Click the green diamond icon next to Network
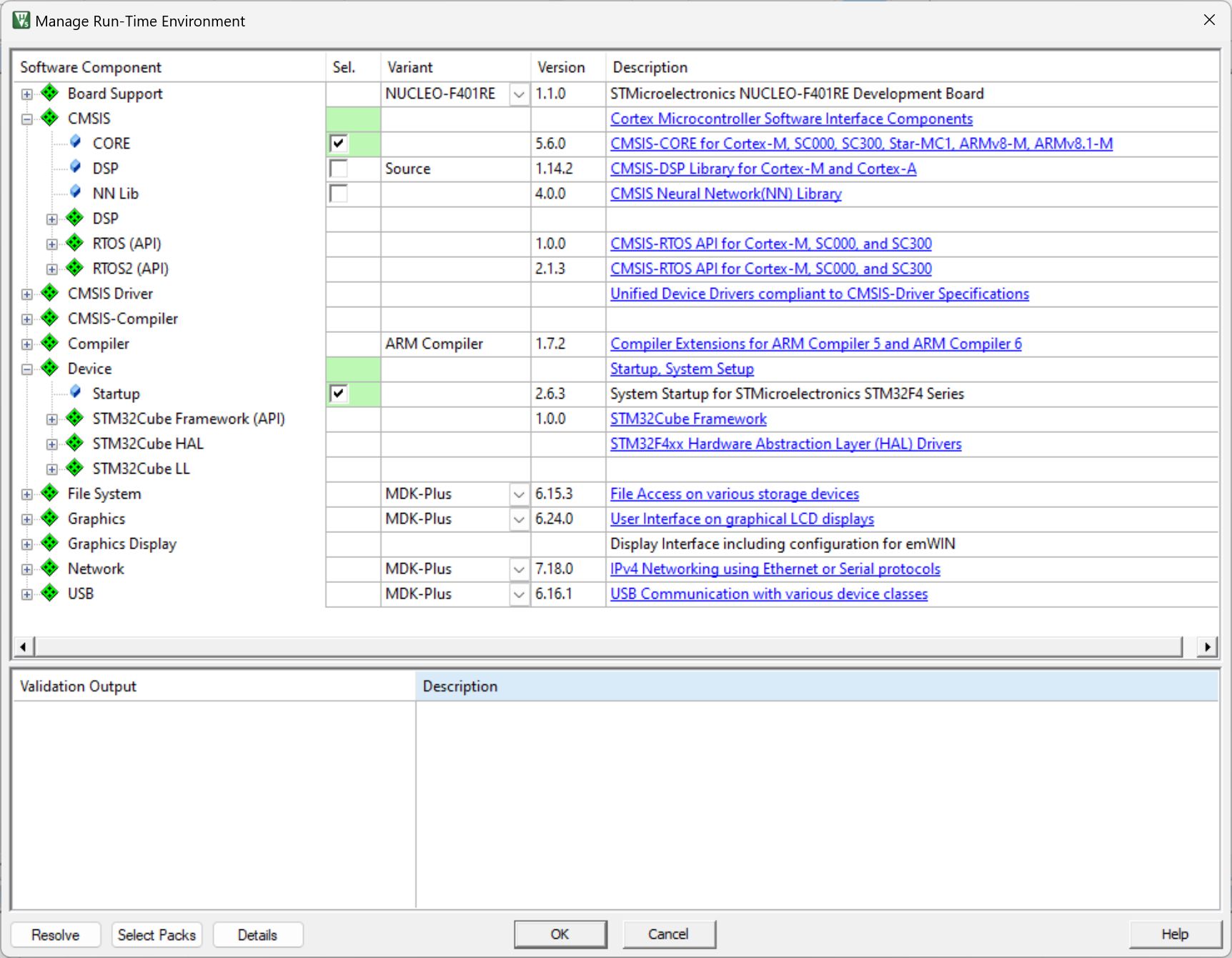 [49, 568]
